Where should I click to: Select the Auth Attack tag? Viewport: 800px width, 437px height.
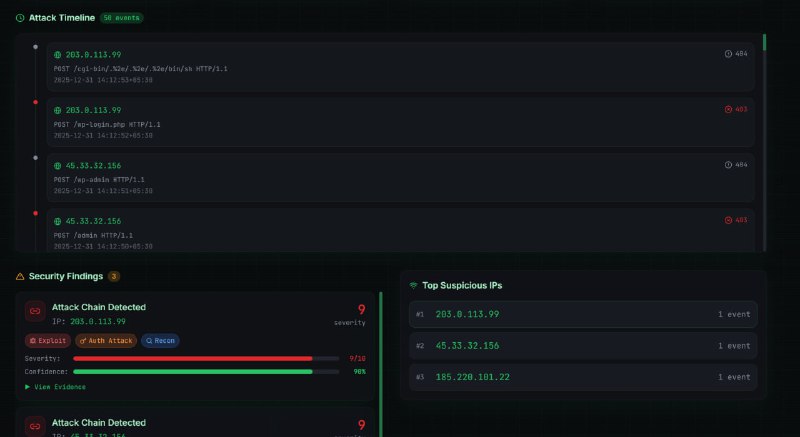pos(106,341)
